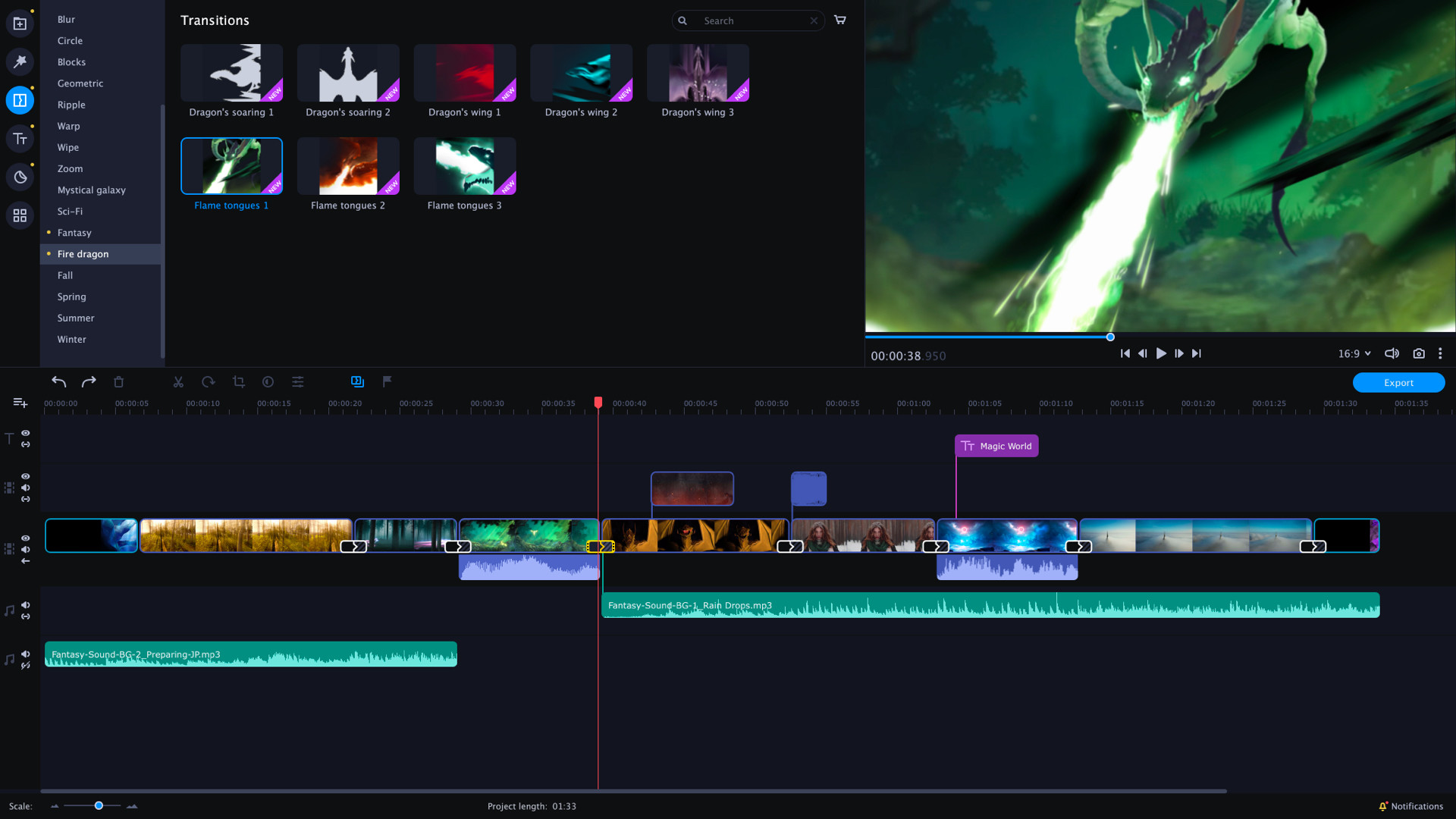Drag the timeline scale slider
The image size is (1456, 819).
tap(98, 806)
